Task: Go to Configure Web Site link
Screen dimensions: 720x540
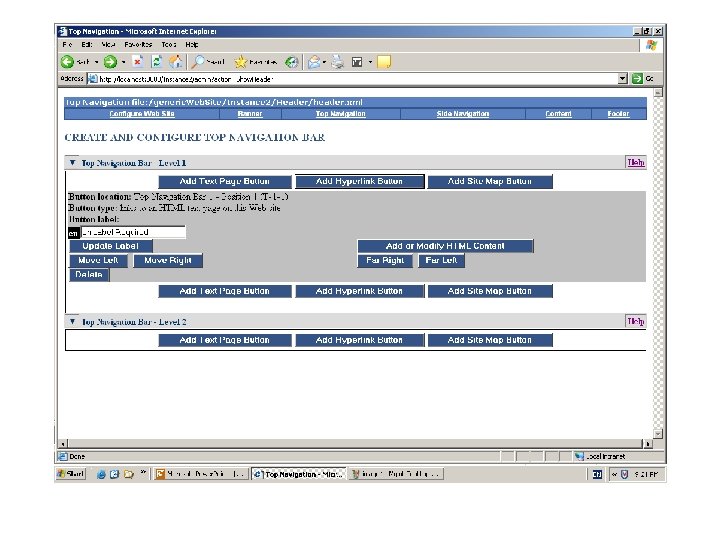Action: [x=142, y=113]
